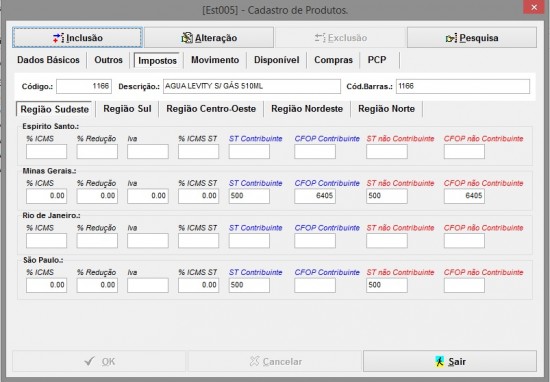Viewport: 550px width, 382px height.
Task: Click the Descrição field
Action: [x=251, y=86]
